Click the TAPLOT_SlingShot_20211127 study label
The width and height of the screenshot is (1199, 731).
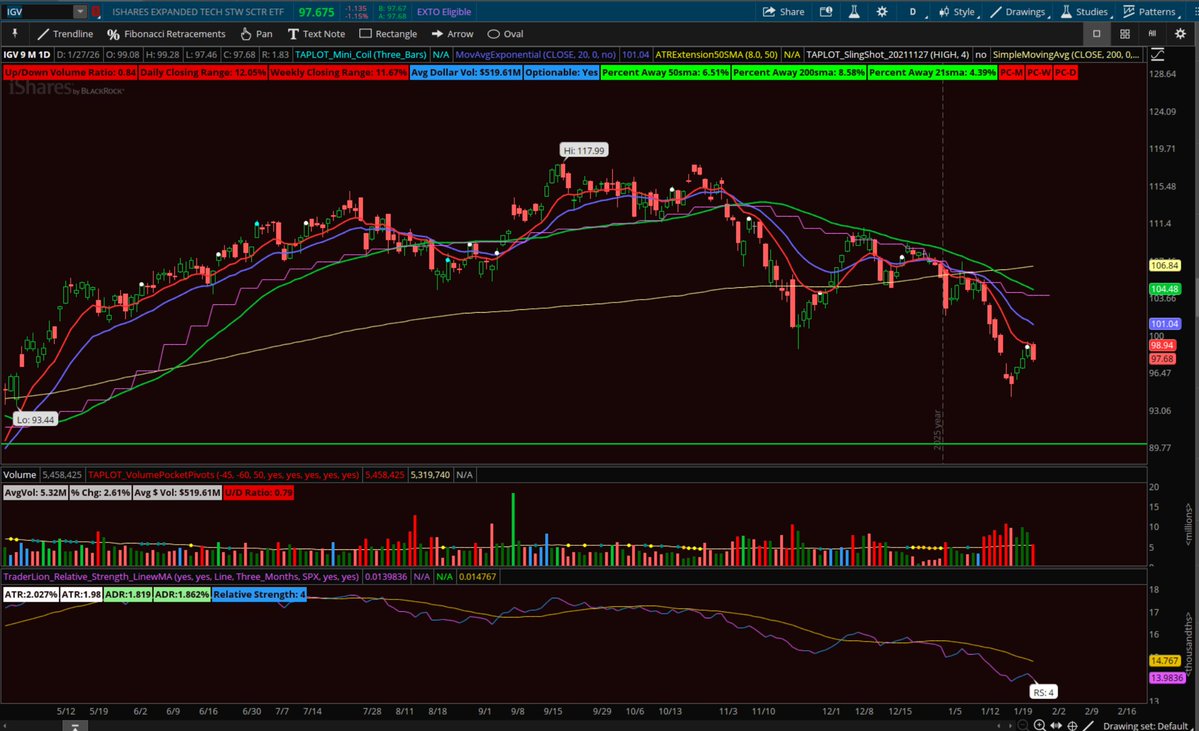tap(887, 54)
